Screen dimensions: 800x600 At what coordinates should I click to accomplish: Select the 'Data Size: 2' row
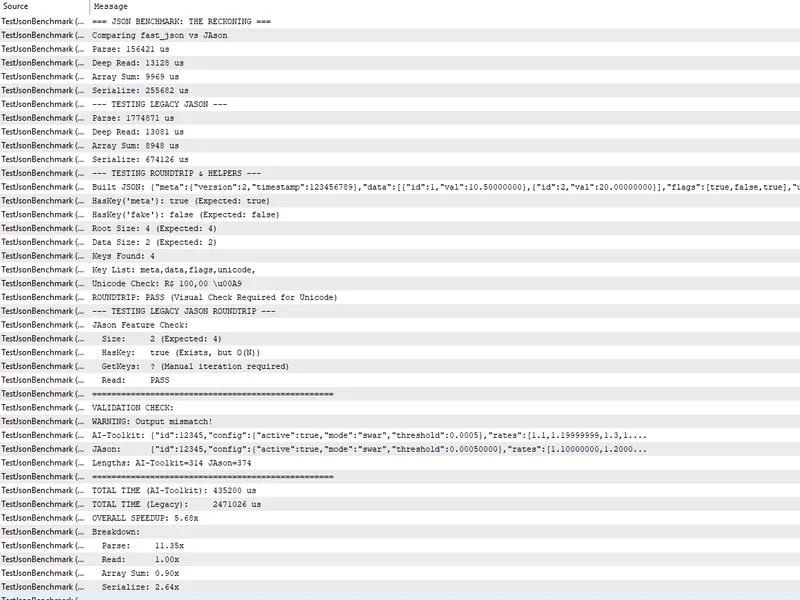point(400,242)
